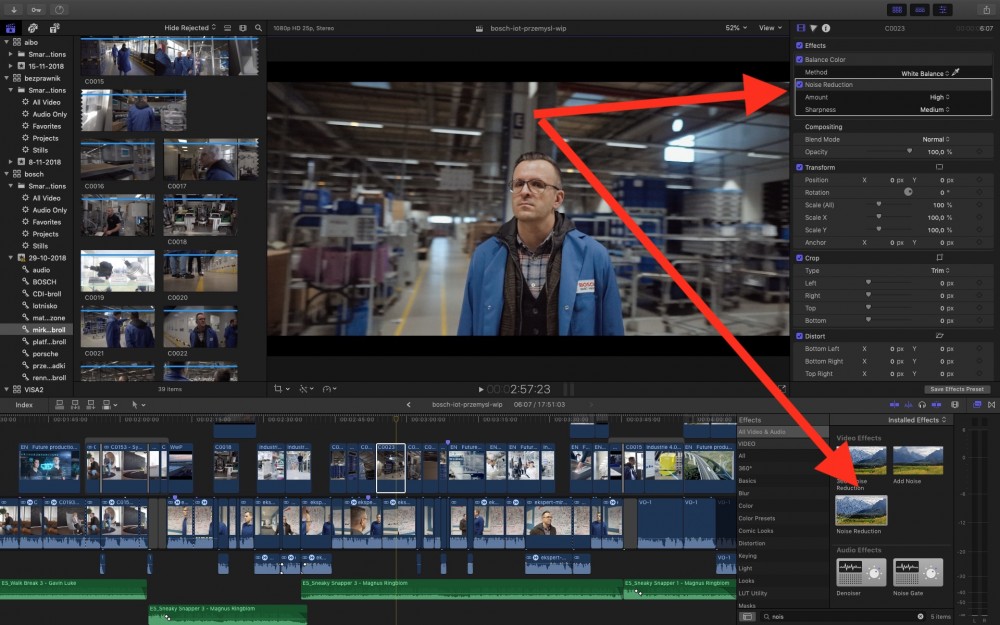Screen dimensions: 1000x625
Task: Open the Keyword Editor key button
Action: (36, 10)
